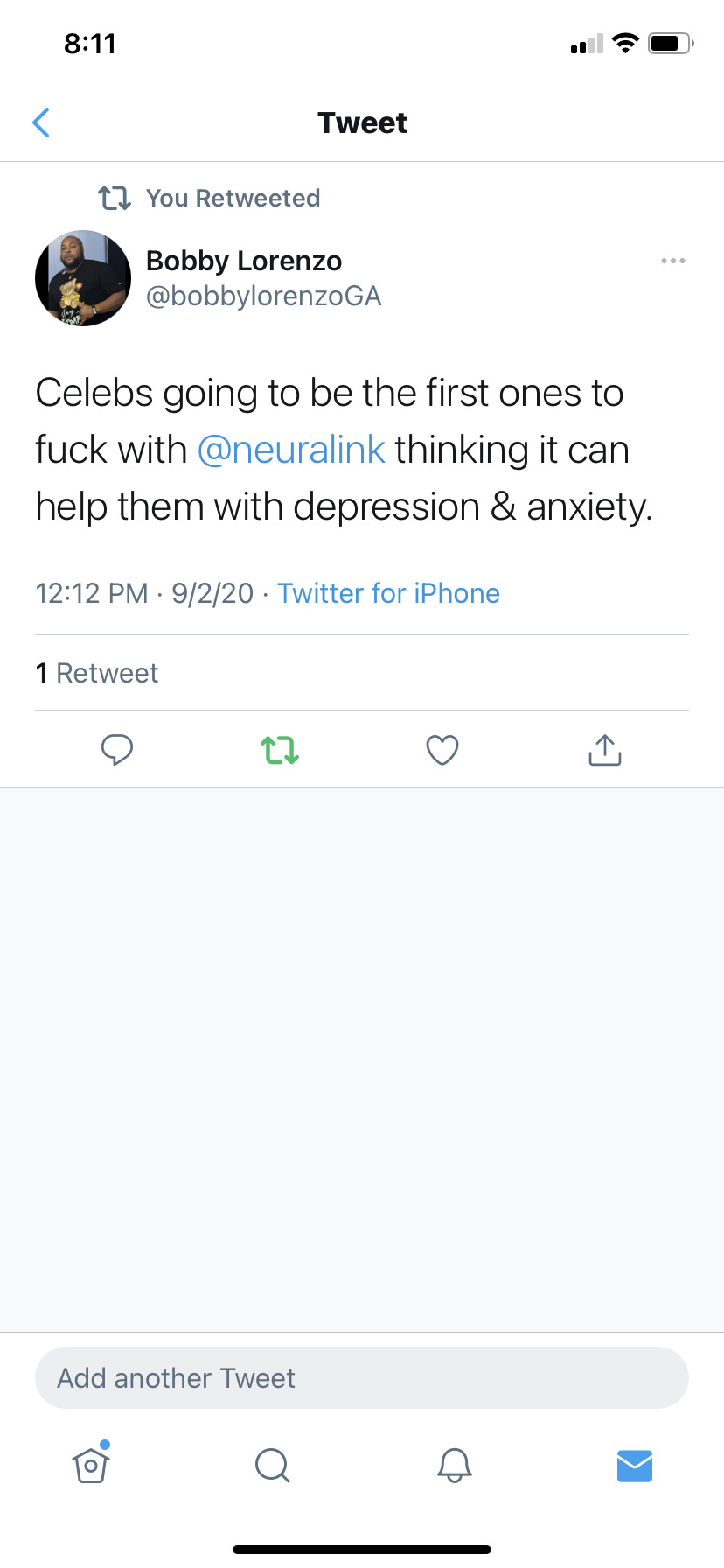The image size is (724, 1568).
Task: Open the Notifications bell icon
Action: pyautogui.click(x=455, y=1465)
